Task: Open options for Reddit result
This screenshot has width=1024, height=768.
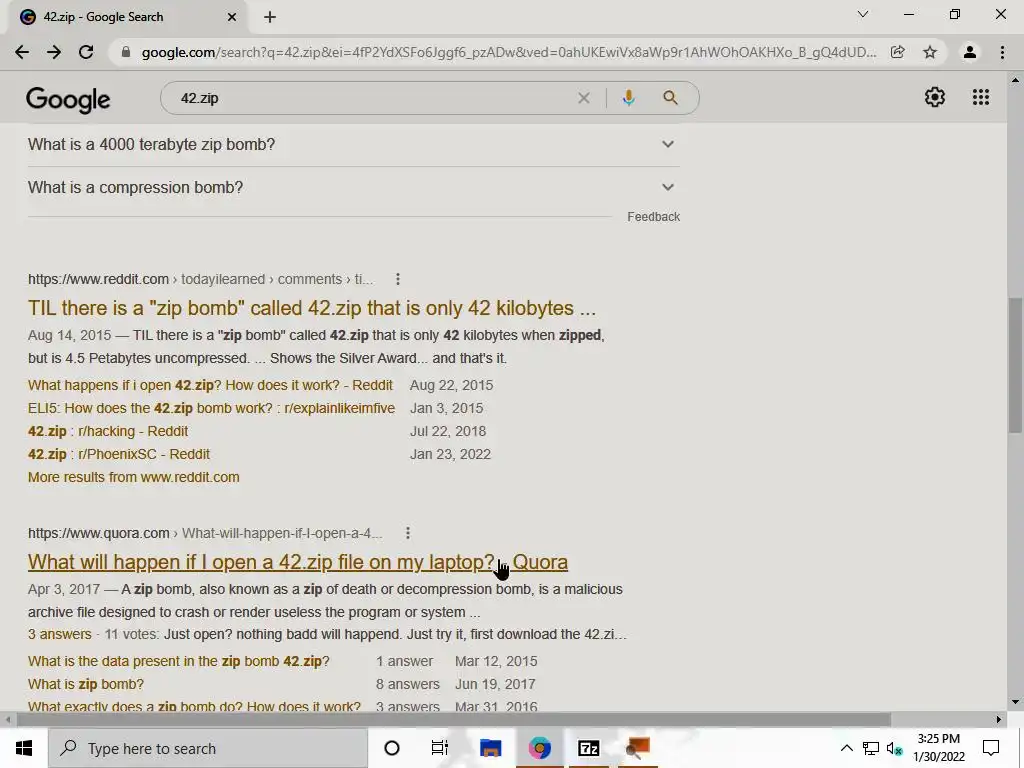Action: tap(398, 280)
